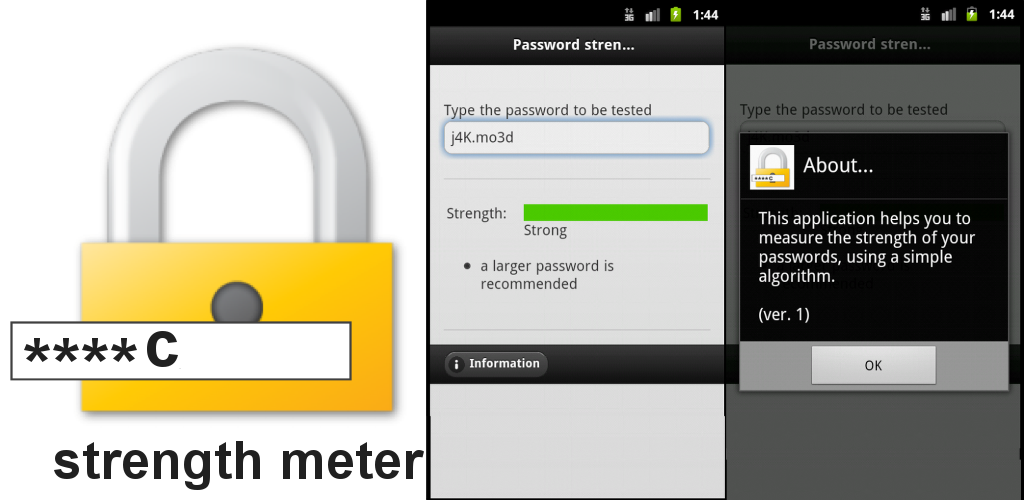Click the green Strength progress bar
Viewport: 1024px width, 500px height.
click(615, 213)
